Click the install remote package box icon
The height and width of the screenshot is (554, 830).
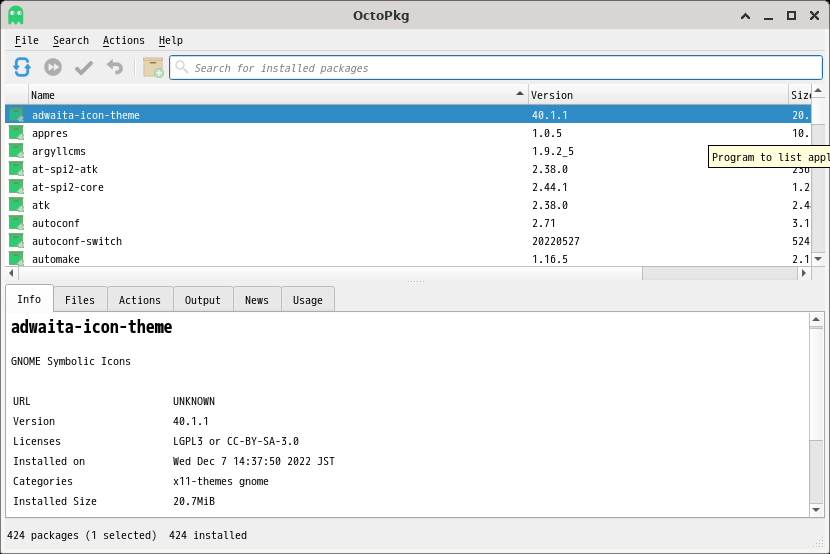click(x=153, y=68)
